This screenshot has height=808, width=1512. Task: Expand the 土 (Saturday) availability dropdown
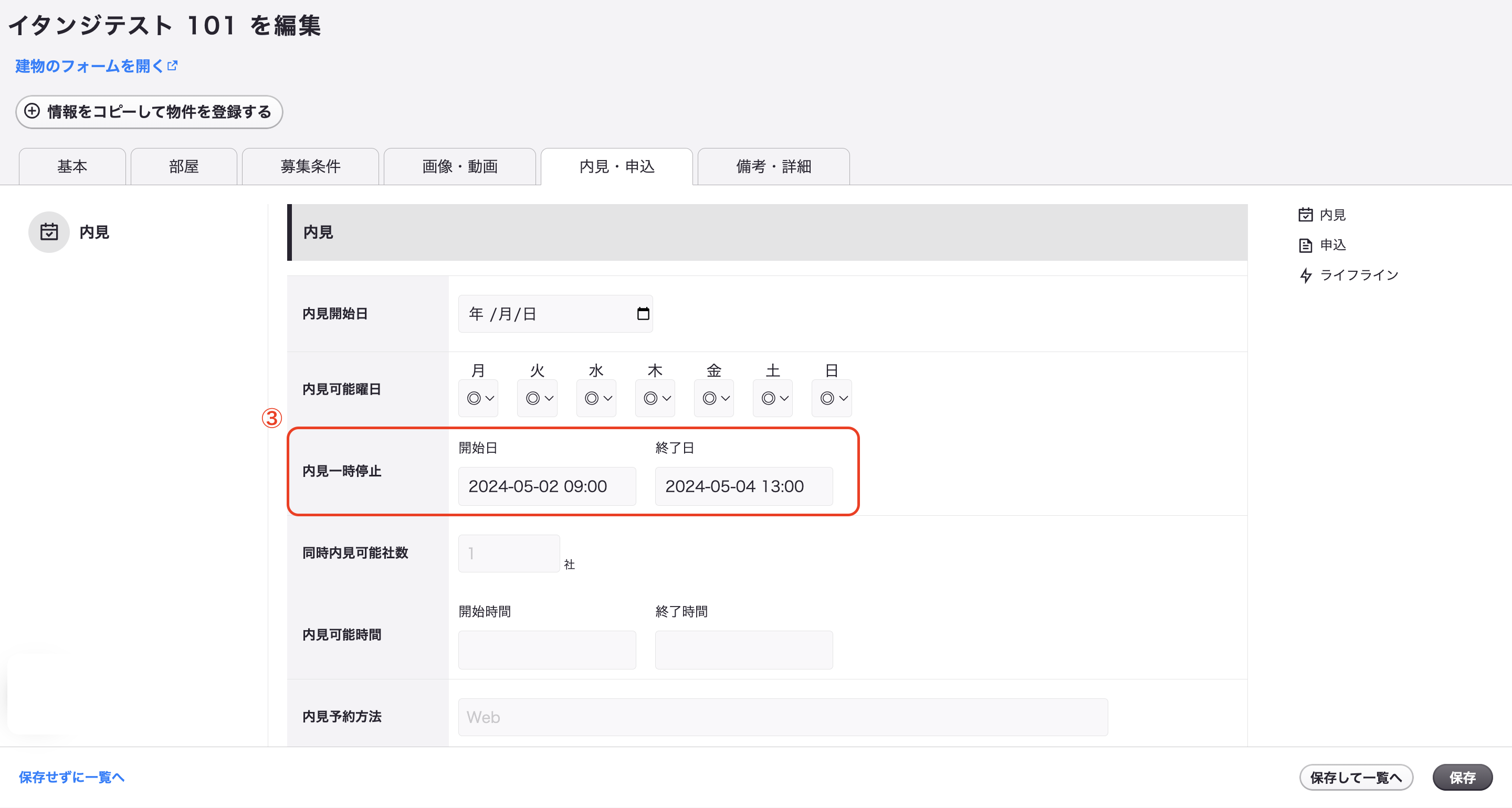click(x=772, y=398)
